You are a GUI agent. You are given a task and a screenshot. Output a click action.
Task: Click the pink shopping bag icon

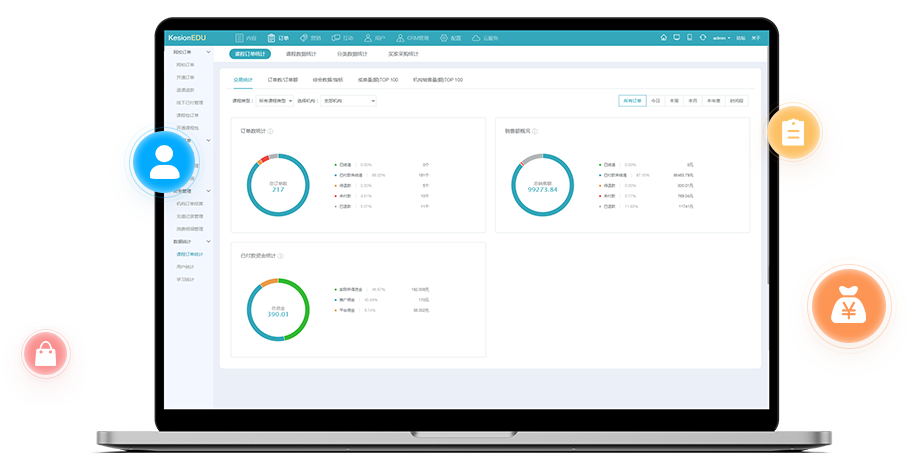pyautogui.click(x=46, y=354)
